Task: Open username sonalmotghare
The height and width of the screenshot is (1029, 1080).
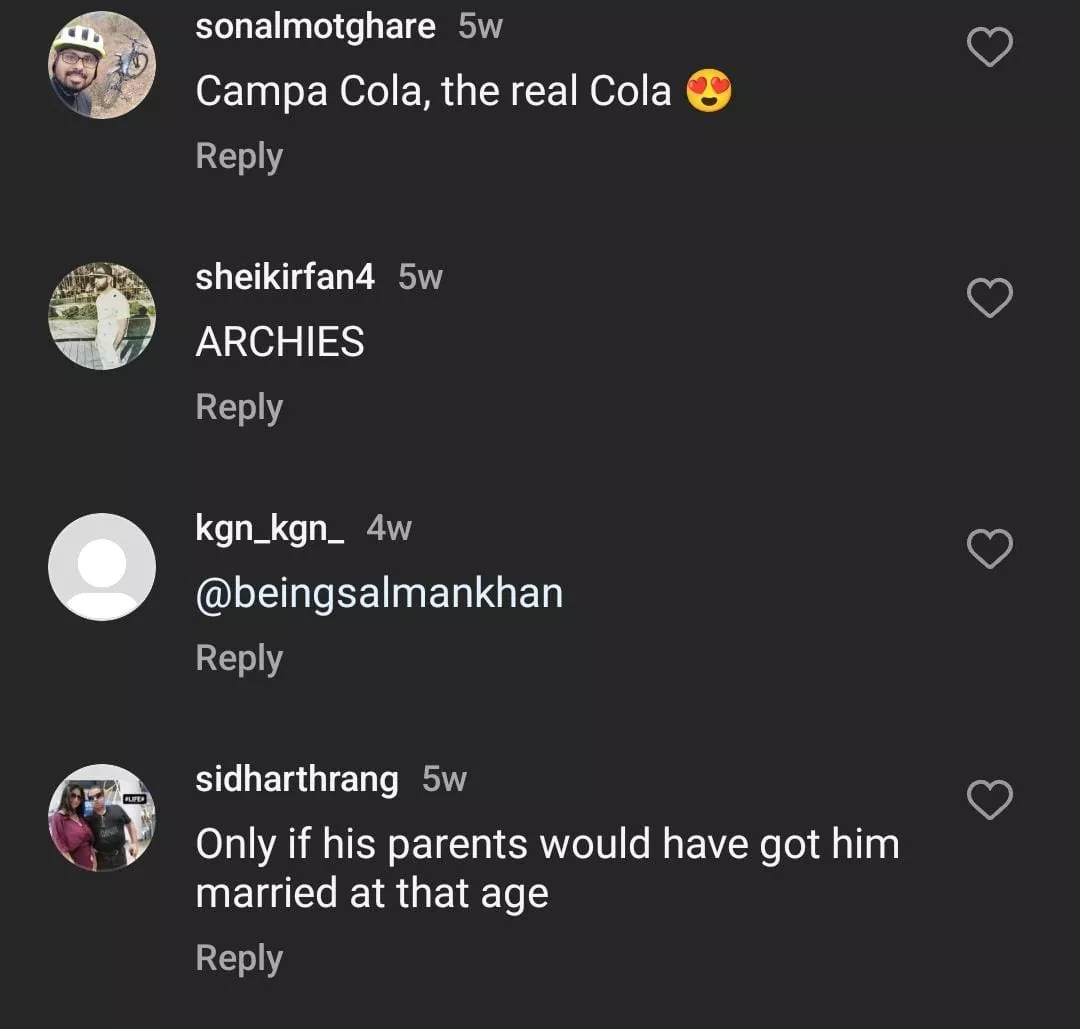Action: (315, 27)
